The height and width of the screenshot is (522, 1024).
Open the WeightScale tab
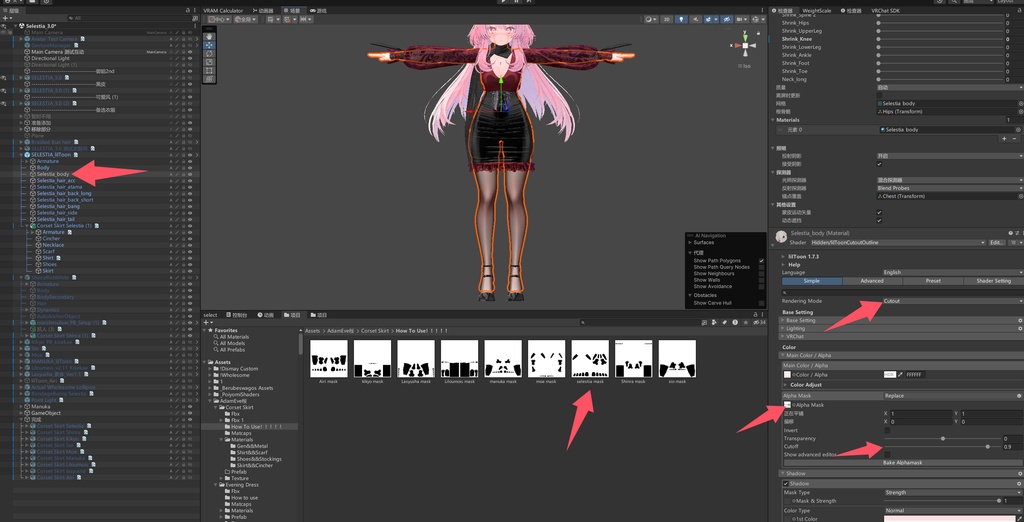pyautogui.click(x=816, y=10)
